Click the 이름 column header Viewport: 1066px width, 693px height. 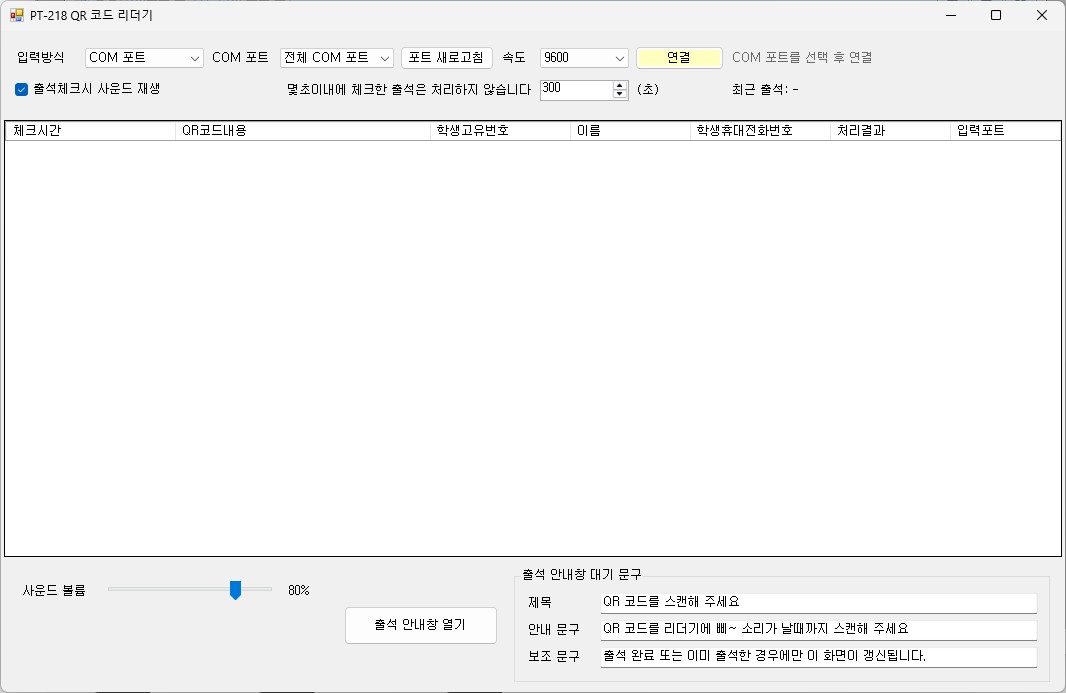630,131
